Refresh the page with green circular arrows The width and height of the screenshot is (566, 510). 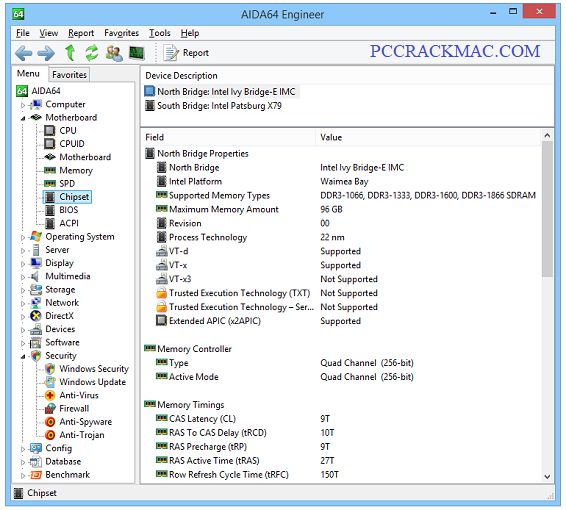tap(92, 53)
